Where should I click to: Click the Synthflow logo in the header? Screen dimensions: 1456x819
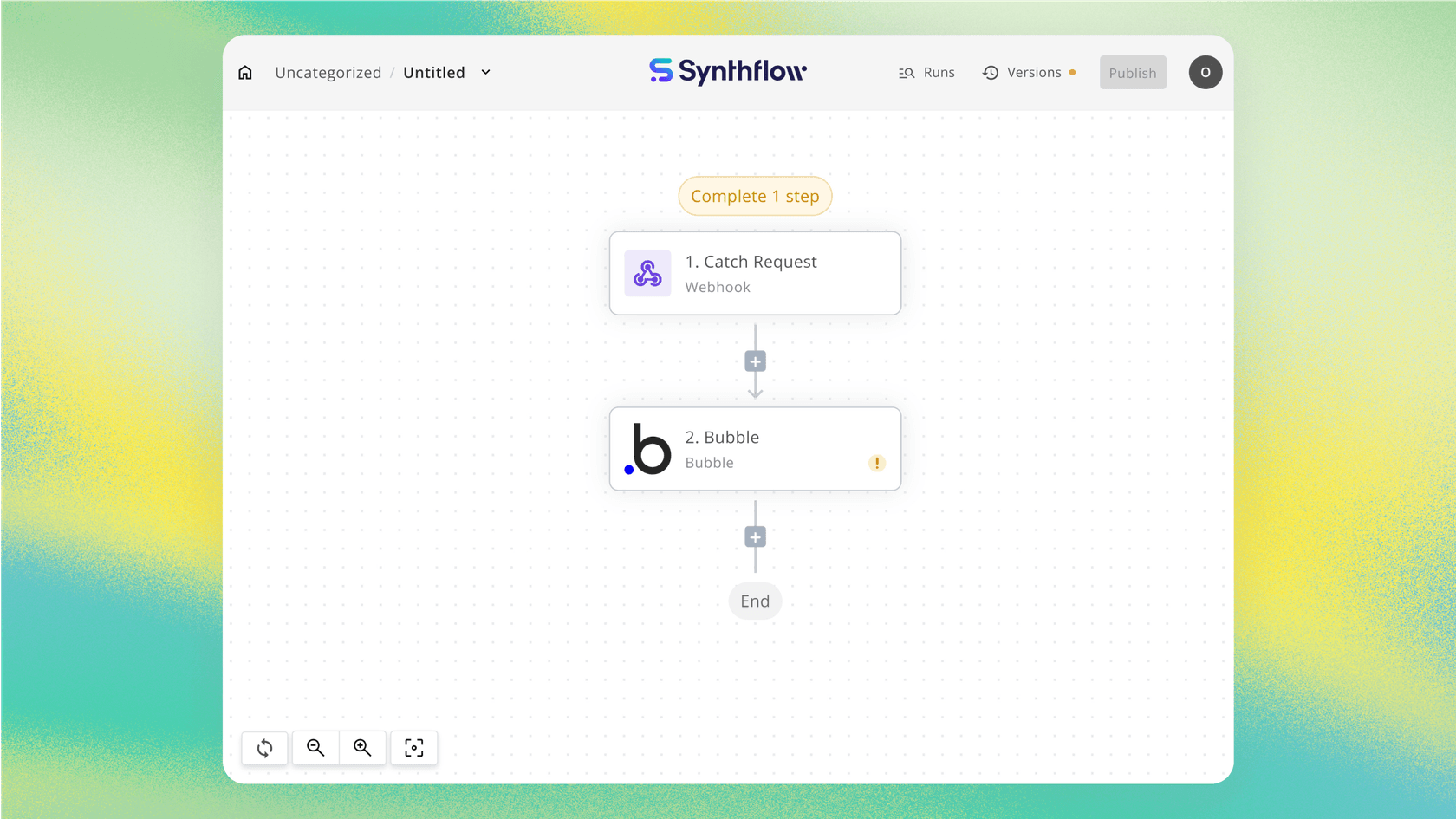point(727,72)
